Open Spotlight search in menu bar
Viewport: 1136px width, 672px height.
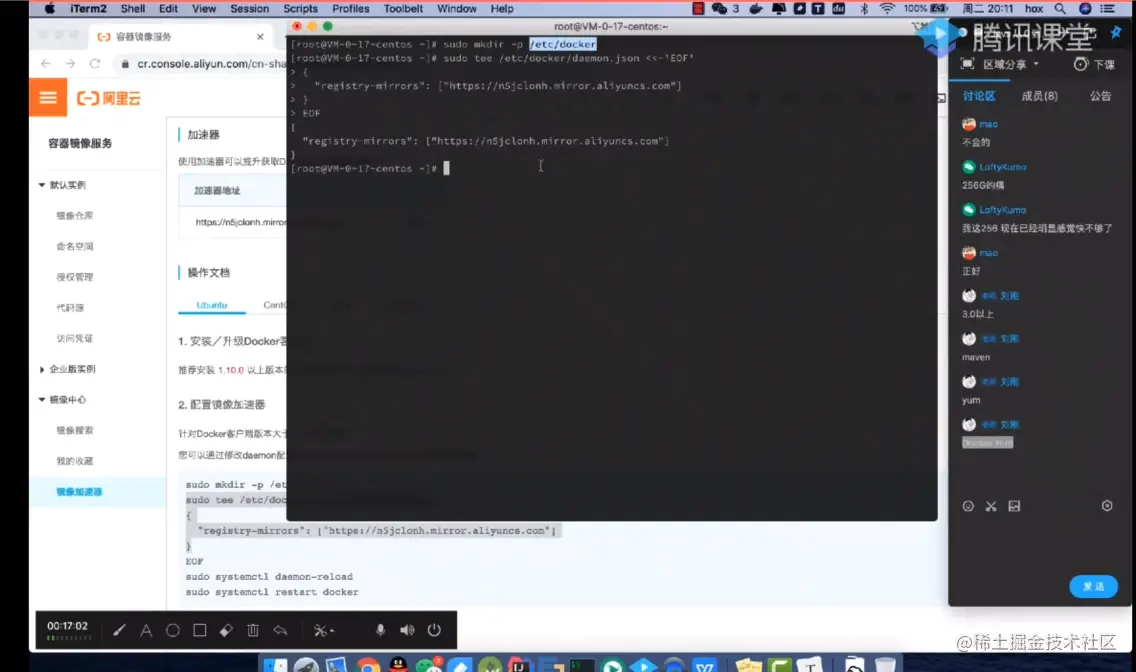[x=1060, y=9]
